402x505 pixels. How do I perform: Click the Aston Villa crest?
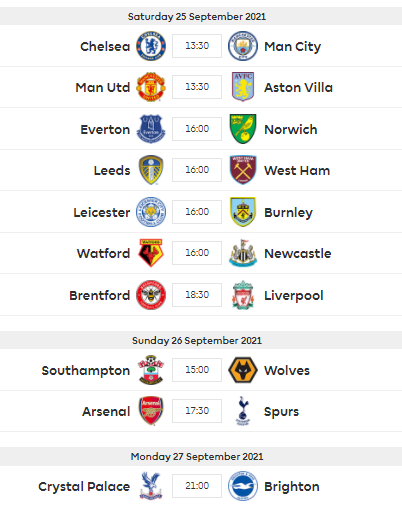(x=243, y=87)
